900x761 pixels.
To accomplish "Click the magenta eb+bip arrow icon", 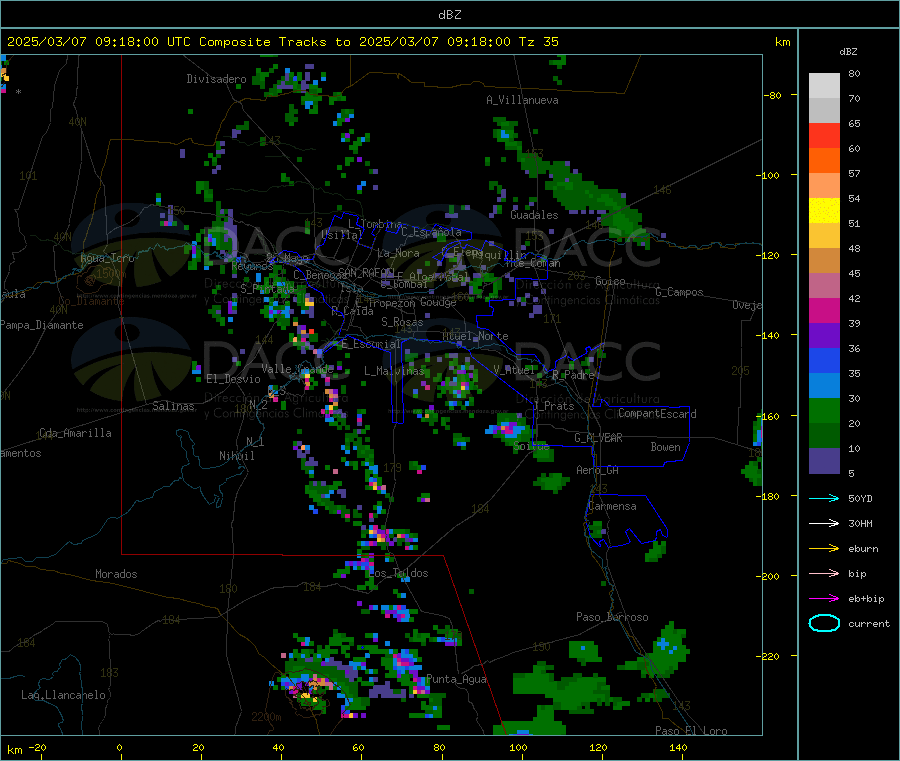I will pos(824,598).
